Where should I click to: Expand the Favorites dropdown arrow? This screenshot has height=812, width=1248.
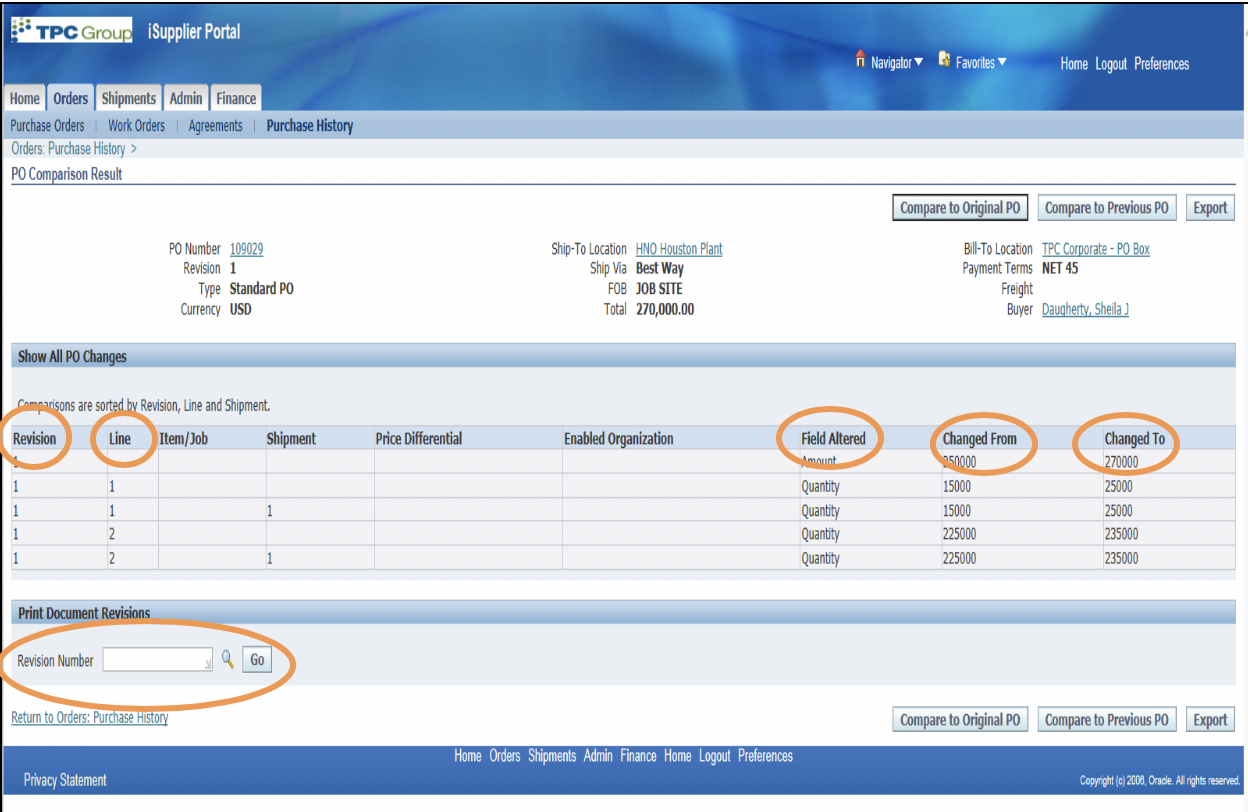tap(1002, 62)
